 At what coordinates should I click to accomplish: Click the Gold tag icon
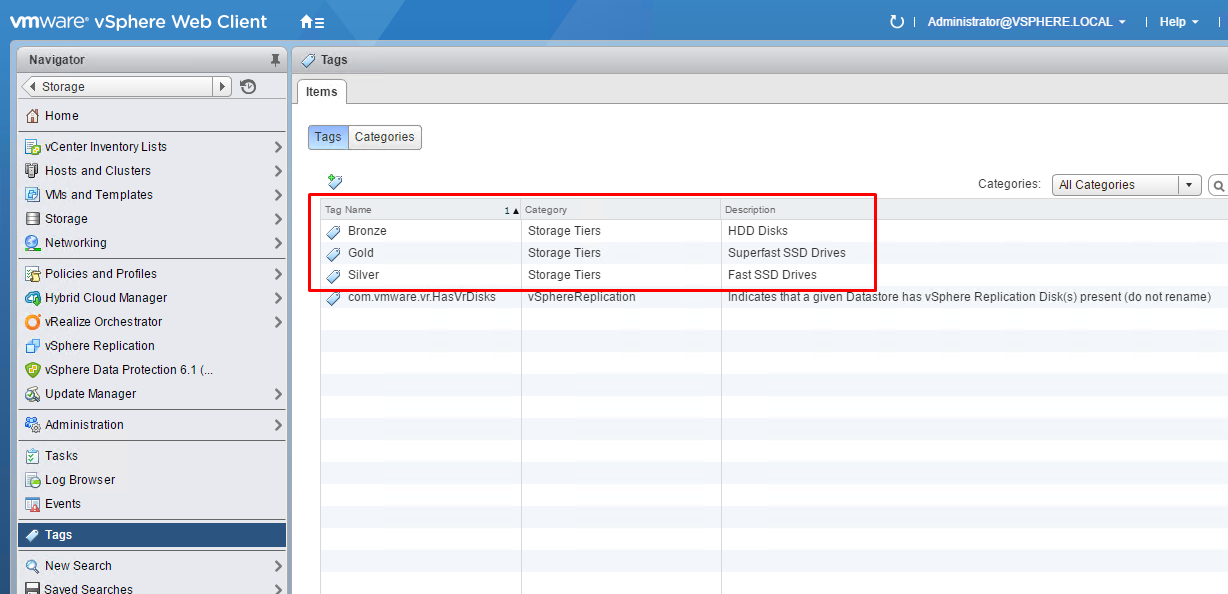[334, 253]
